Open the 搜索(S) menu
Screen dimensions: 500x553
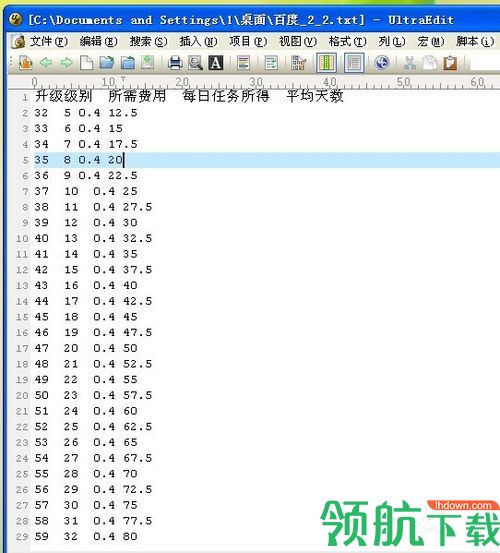tap(148, 42)
